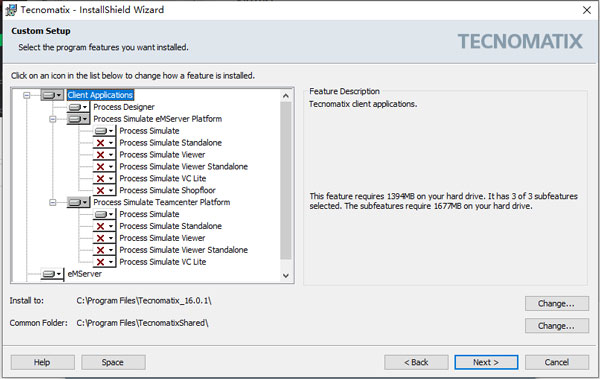Viewport: 600px width, 379px height.
Task: Select Process Simulate eMServer Platform label
Action: point(158,119)
